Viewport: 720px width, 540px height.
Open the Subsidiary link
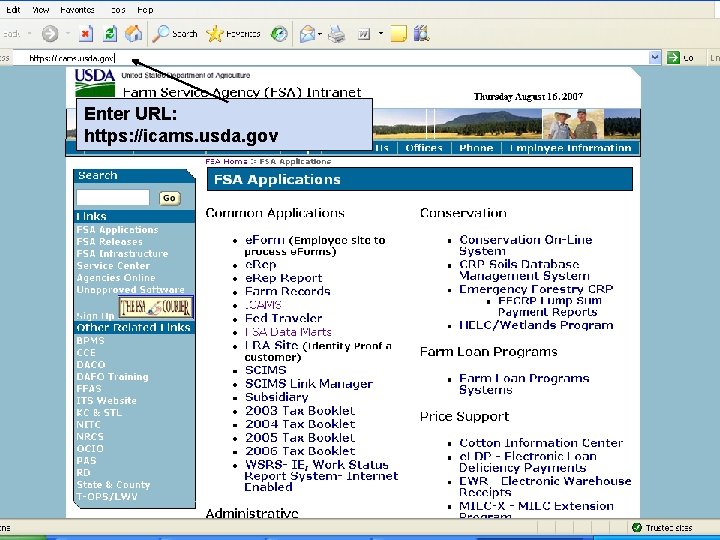click(276, 397)
